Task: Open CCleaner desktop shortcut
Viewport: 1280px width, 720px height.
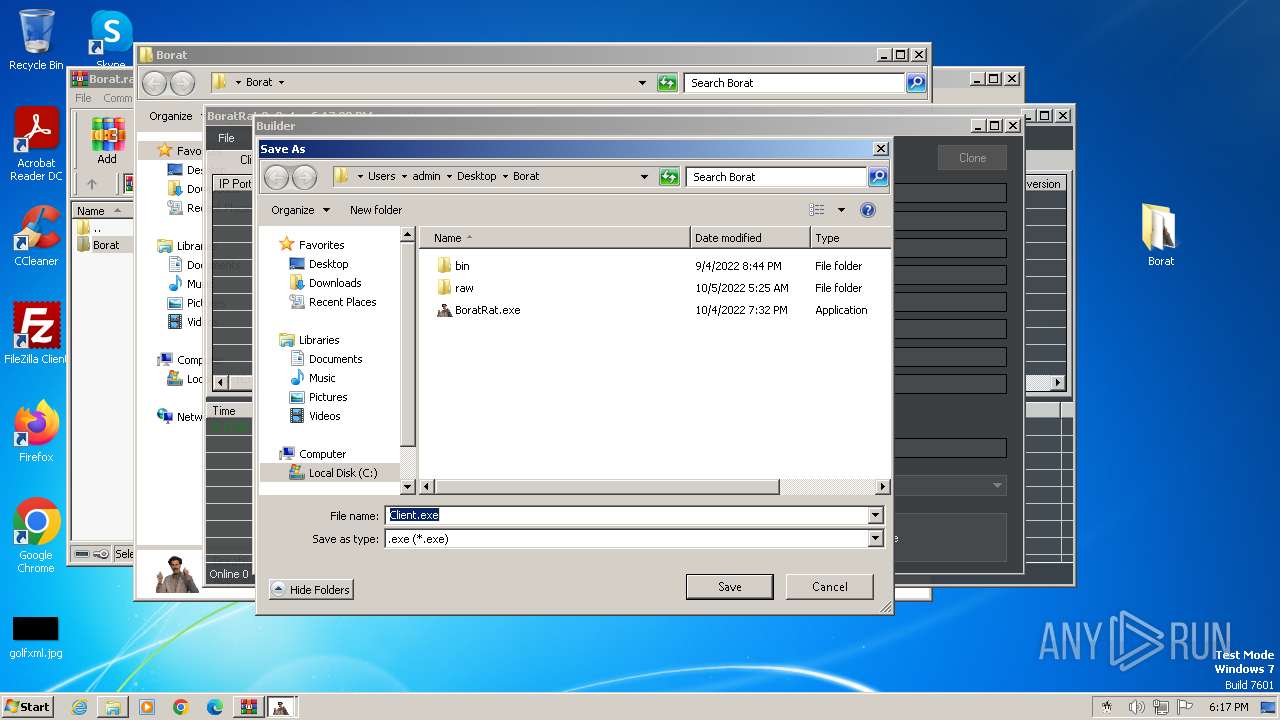Action: click(36, 236)
